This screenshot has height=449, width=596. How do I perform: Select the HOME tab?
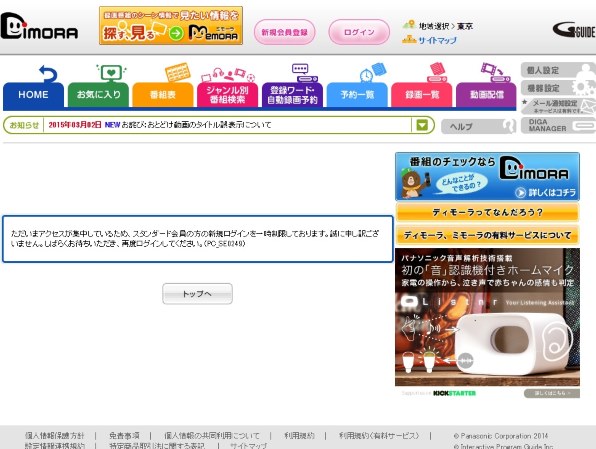[x=33, y=95]
